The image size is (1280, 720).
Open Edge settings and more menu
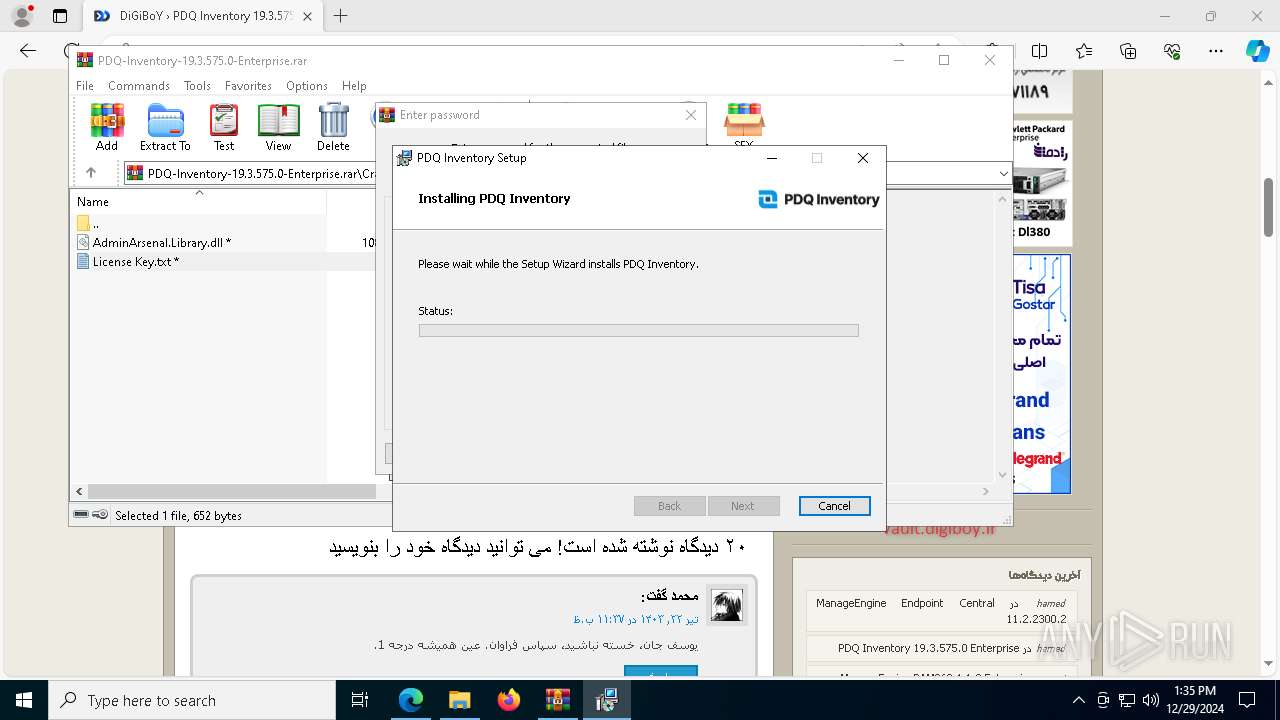[x=1216, y=51]
